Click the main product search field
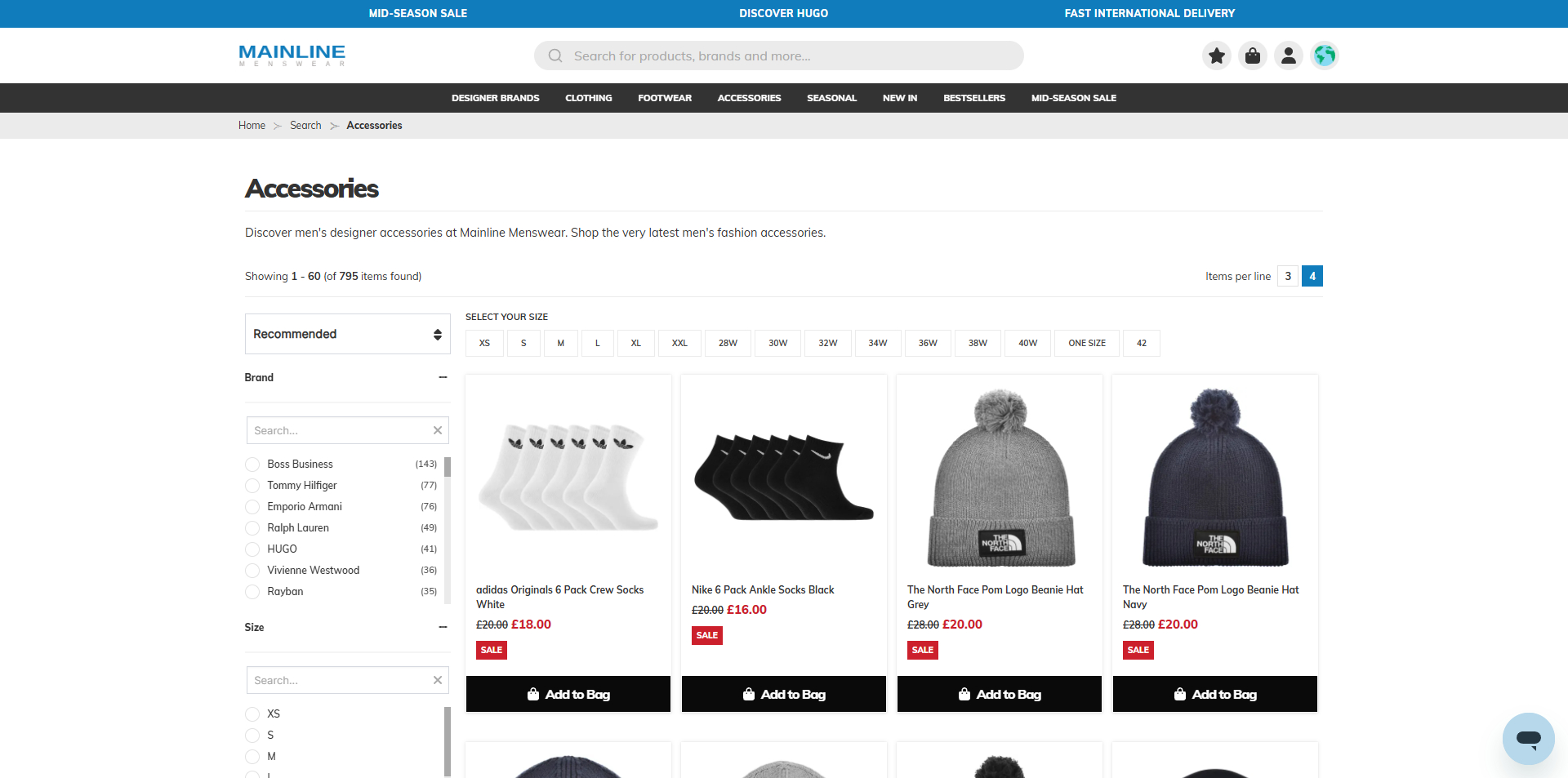The width and height of the screenshot is (1568, 778). pos(779,56)
